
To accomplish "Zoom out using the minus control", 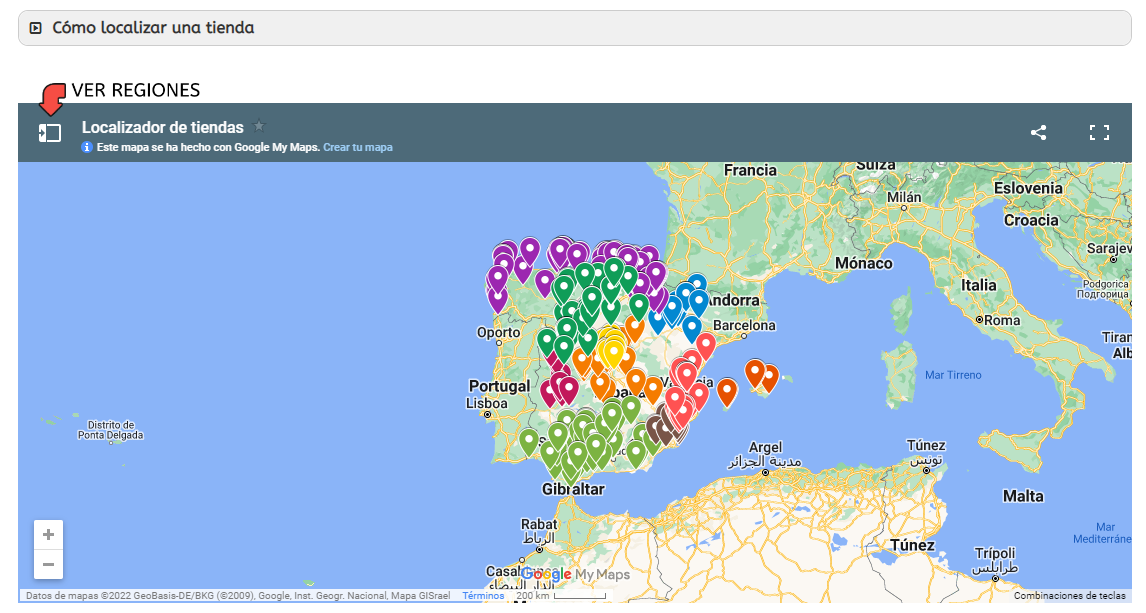I will (x=48, y=565).
